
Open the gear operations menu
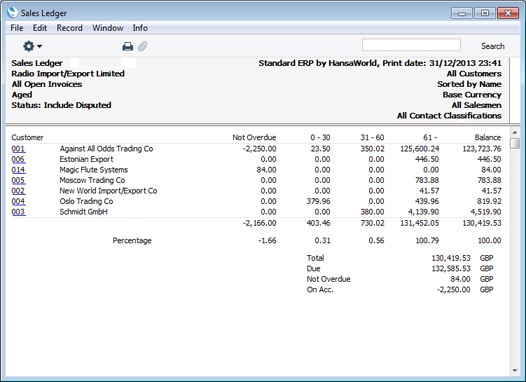(x=32, y=46)
